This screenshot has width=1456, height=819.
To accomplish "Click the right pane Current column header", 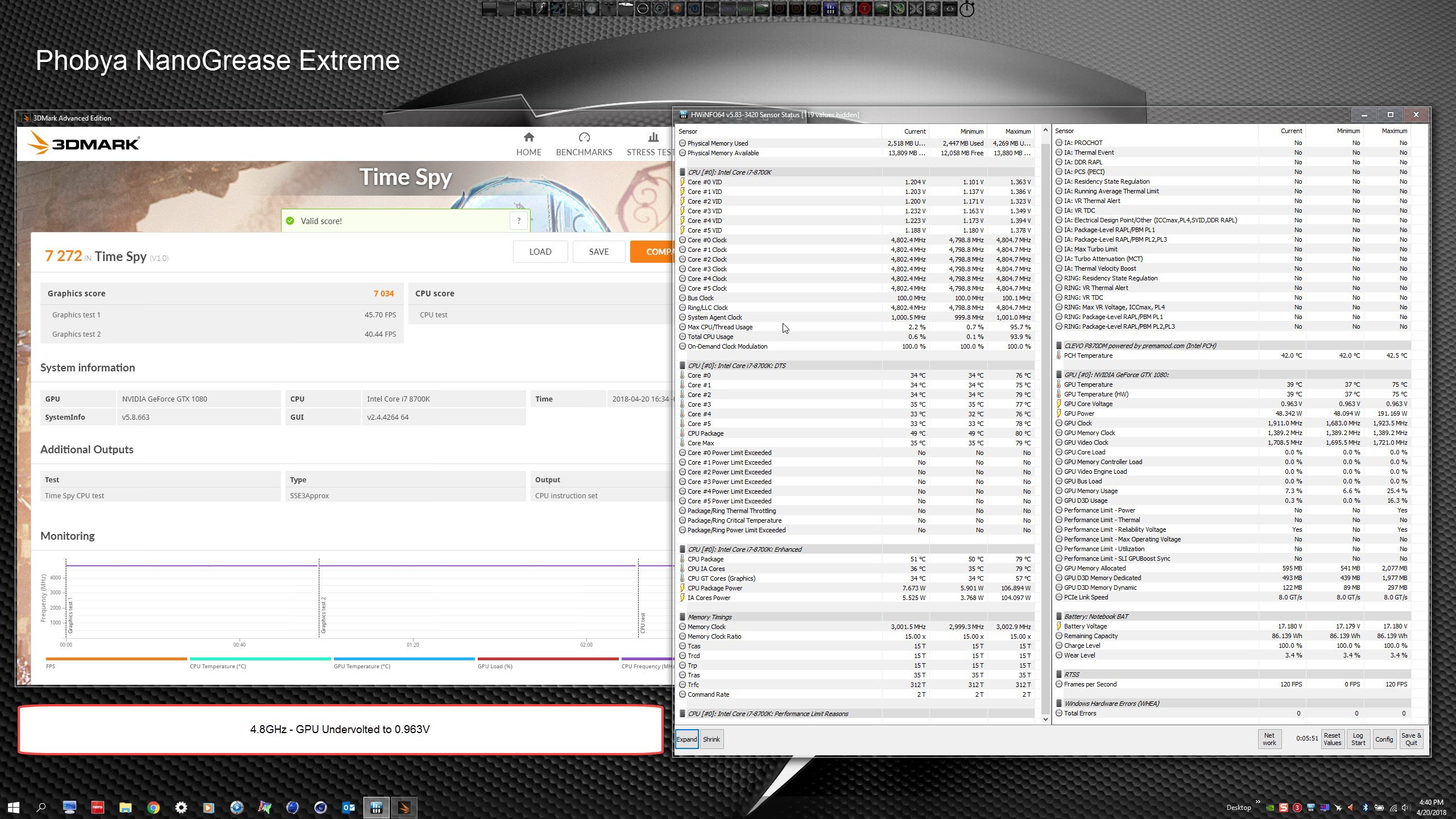I will point(1282,131).
